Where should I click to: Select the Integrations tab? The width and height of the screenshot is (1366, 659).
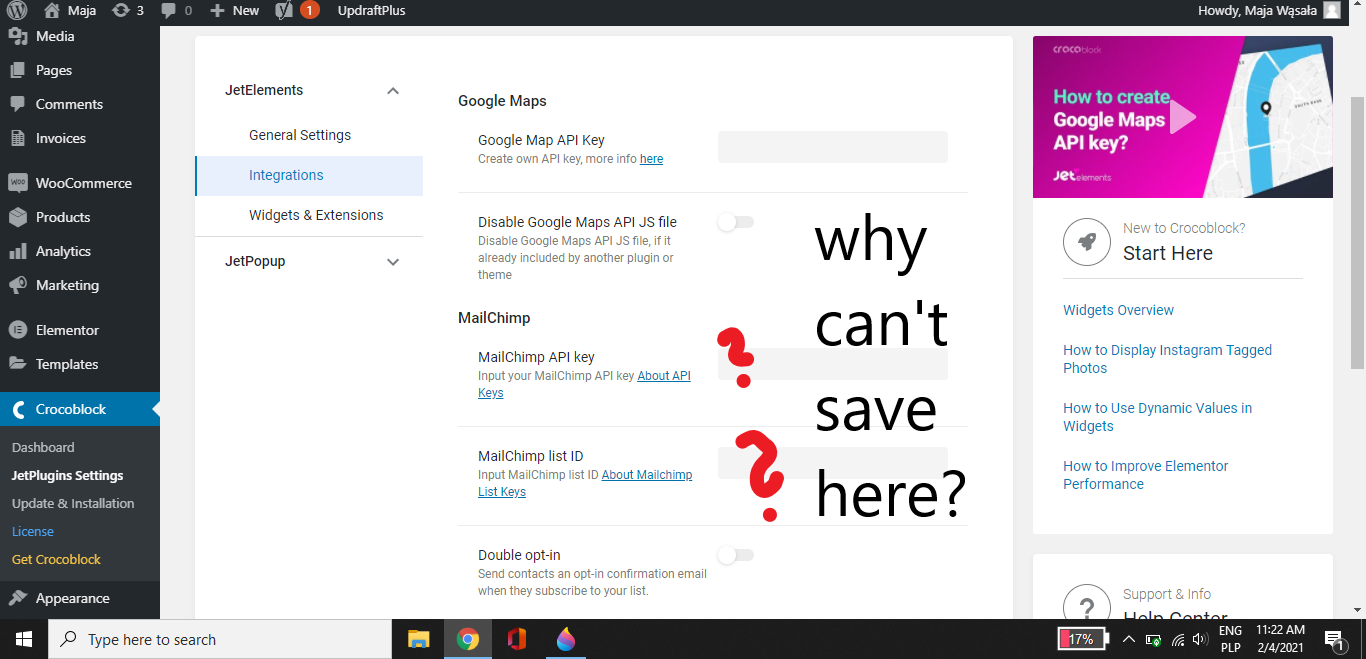tap(309, 175)
